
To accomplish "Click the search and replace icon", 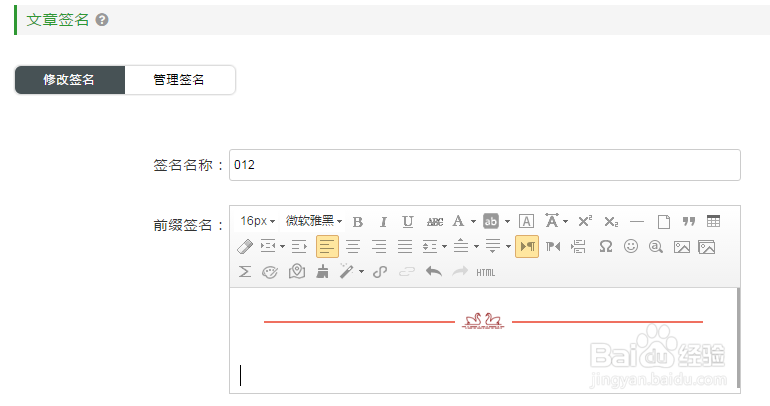I will click(656, 246).
